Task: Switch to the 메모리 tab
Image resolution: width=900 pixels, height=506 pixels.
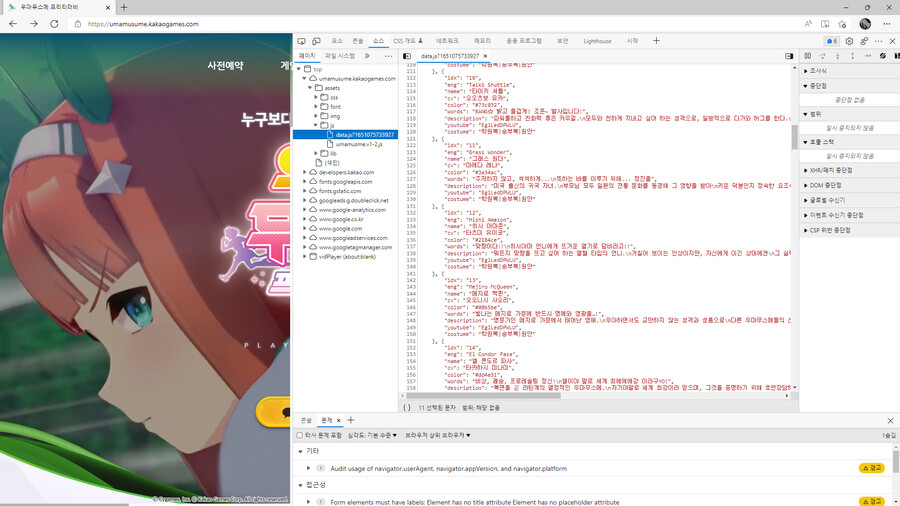Action: pyautogui.click(x=482, y=41)
